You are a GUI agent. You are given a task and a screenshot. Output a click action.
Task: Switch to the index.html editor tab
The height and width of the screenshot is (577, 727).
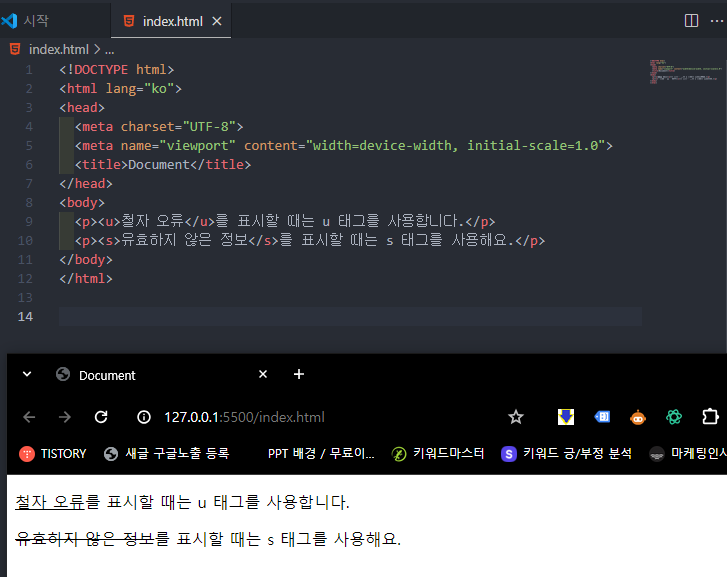[x=171, y=21]
